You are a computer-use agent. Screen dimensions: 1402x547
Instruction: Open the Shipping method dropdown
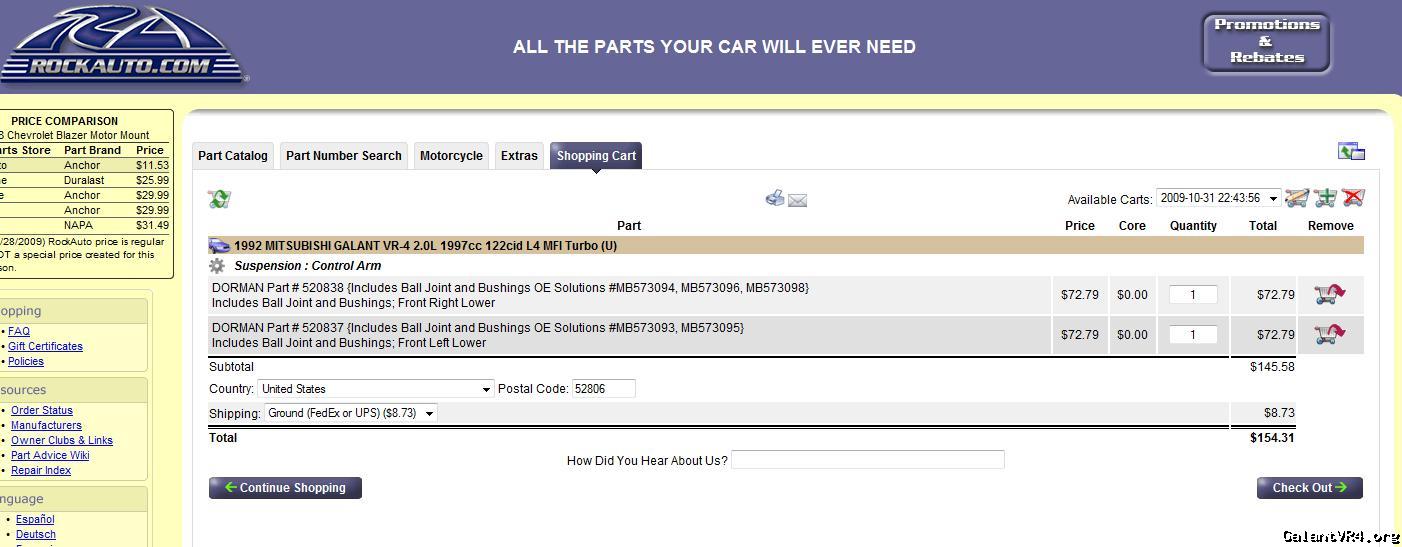[x=350, y=413]
